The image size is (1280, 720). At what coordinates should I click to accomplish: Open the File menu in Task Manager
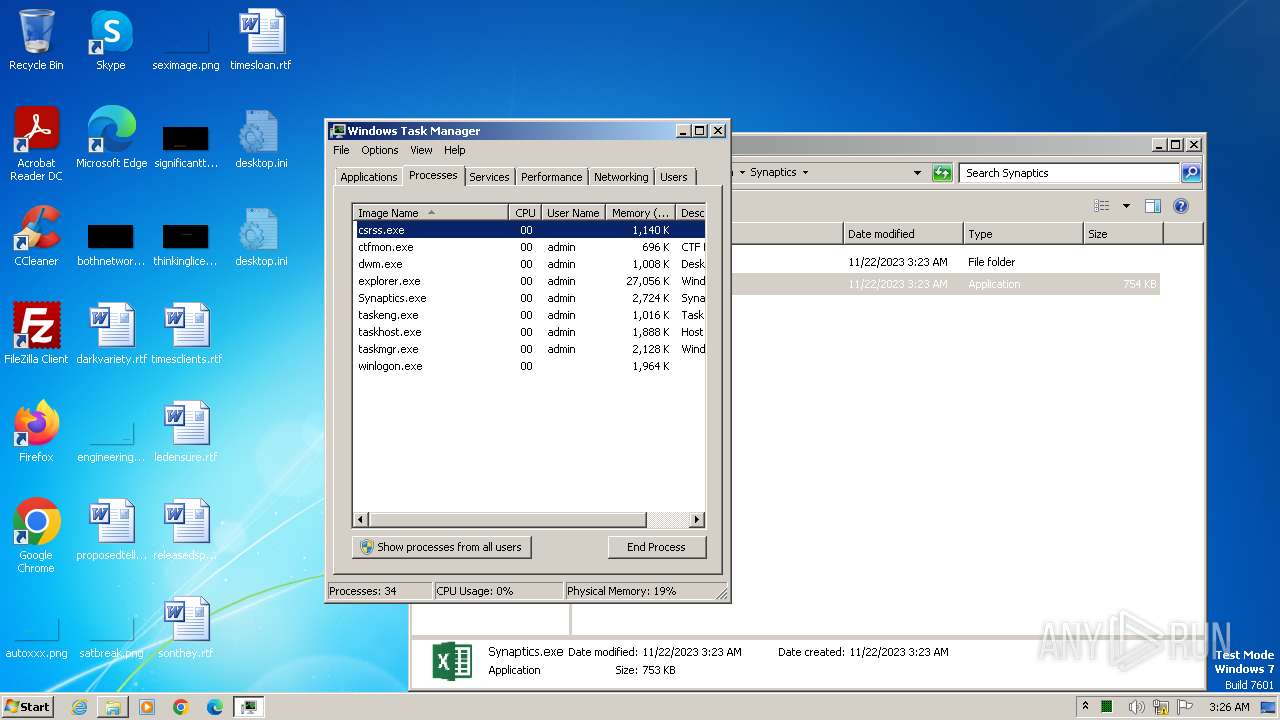(x=341, y=150)
